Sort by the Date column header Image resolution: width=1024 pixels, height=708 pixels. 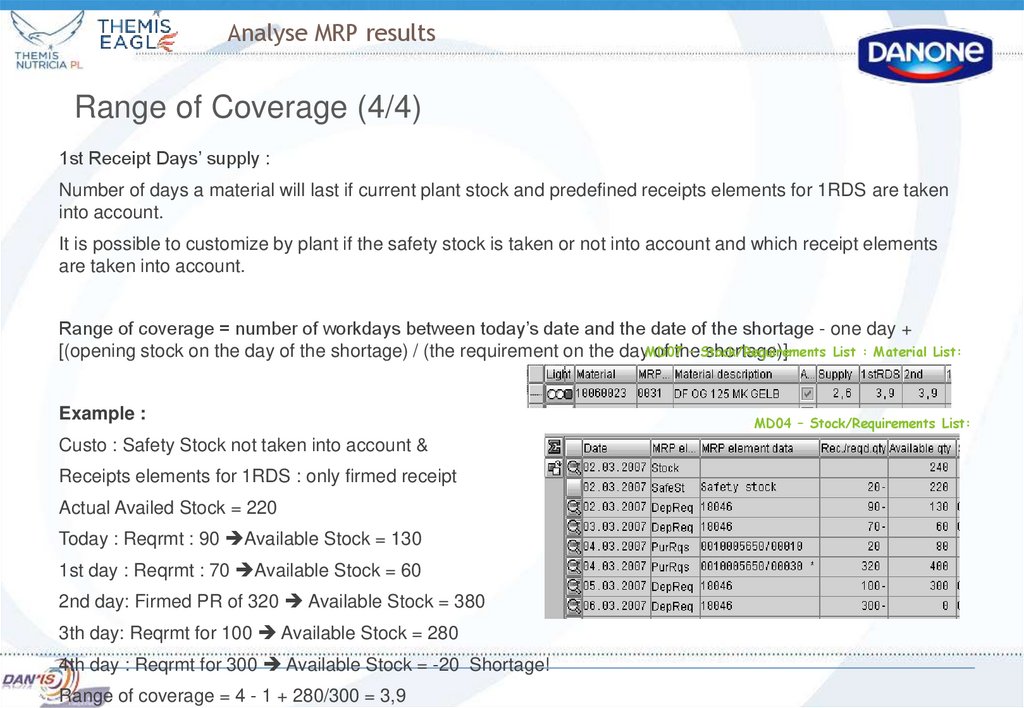click(x=597, y=447)
